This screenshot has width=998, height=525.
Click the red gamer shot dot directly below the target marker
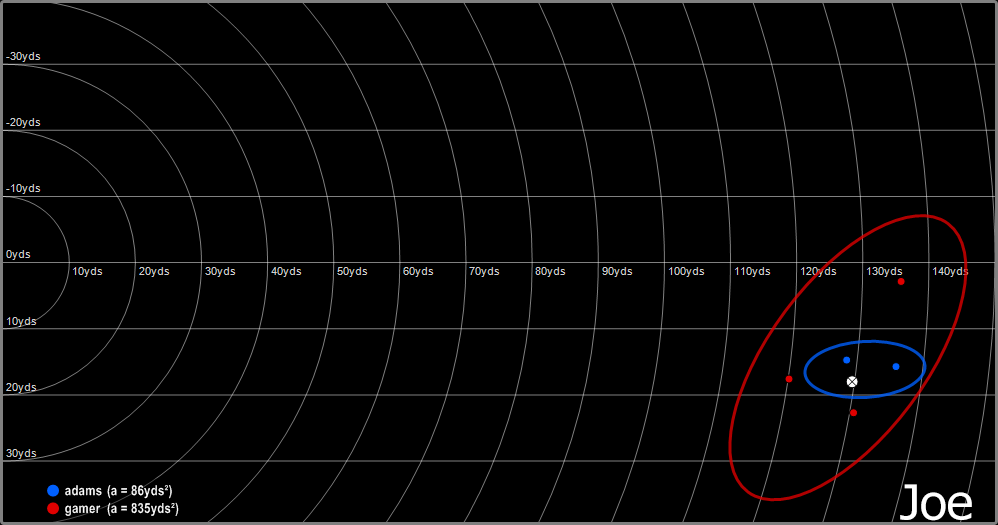click(854, 413)
